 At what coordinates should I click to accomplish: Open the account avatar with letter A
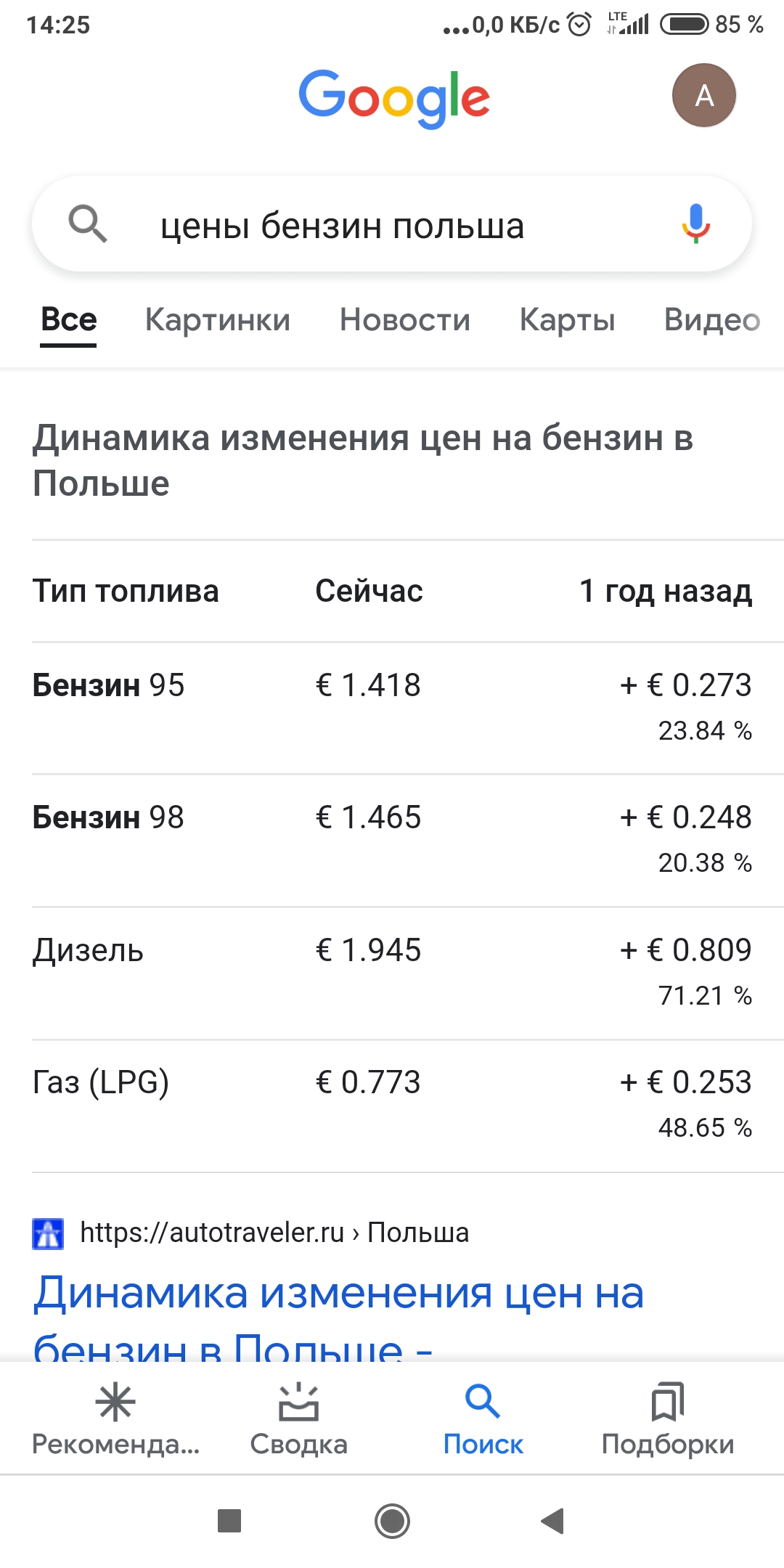point(703,96)
